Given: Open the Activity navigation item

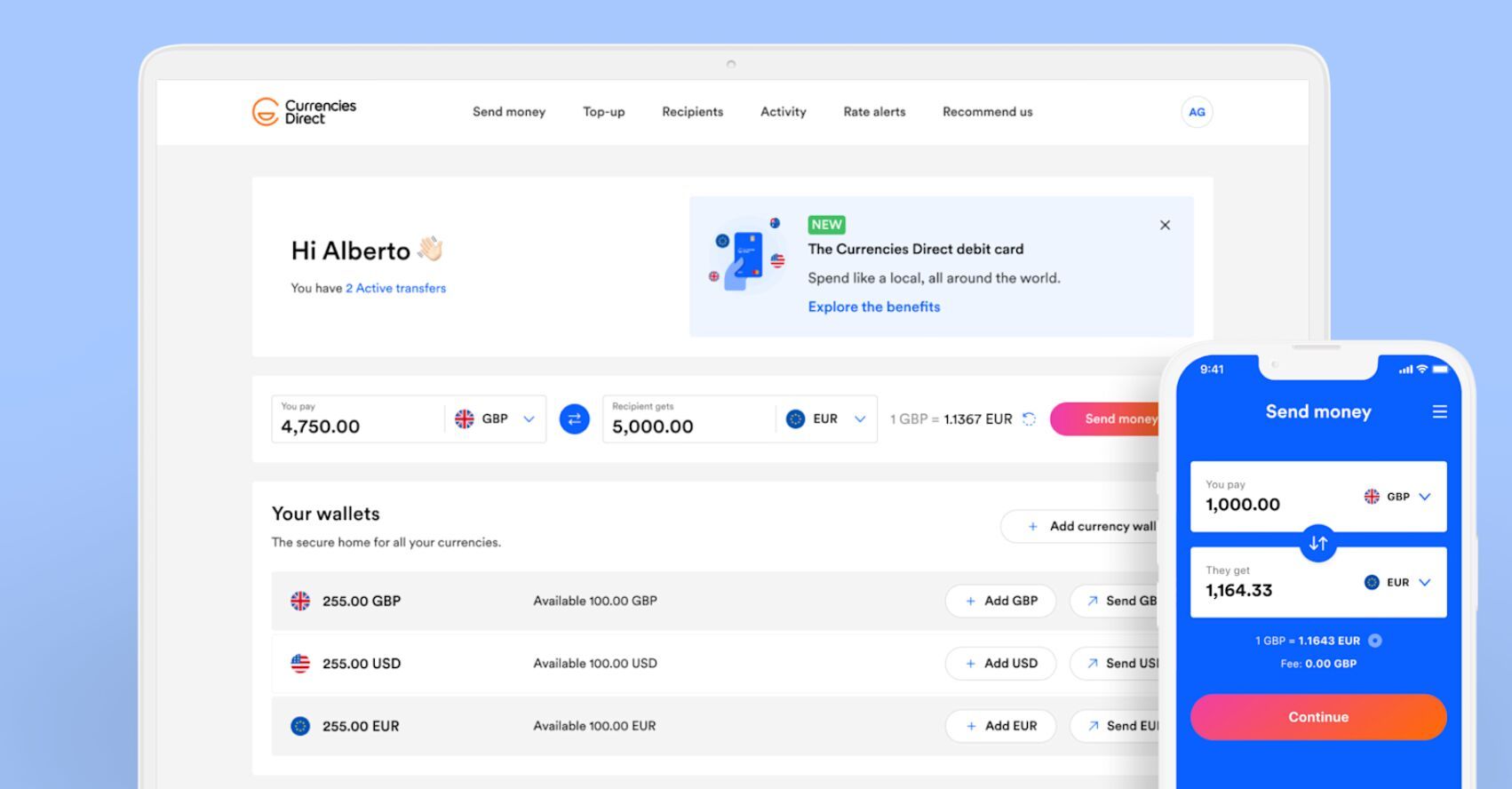Looking at the screenshot, I should (783, 112).
